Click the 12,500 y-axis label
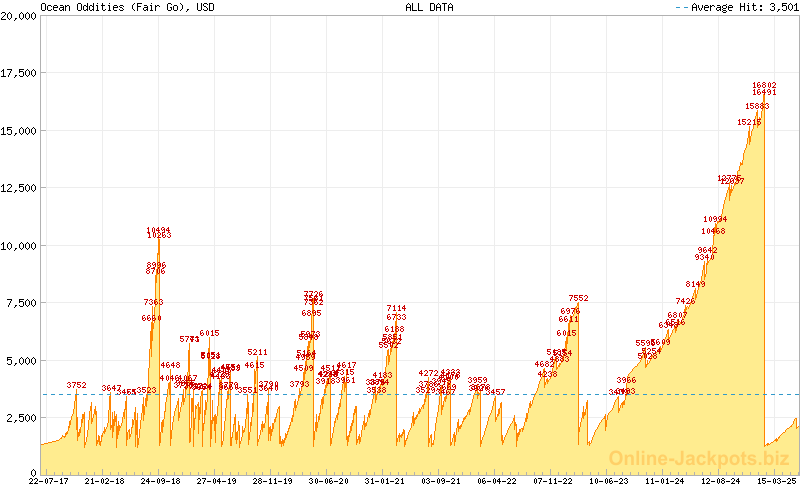Image resolution: width=800 pixels, height=490 pixels. (20, 188)
